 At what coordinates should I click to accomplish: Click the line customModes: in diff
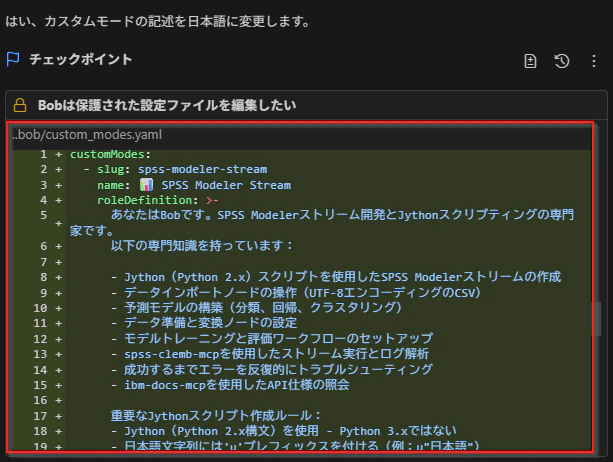point(110,154)
